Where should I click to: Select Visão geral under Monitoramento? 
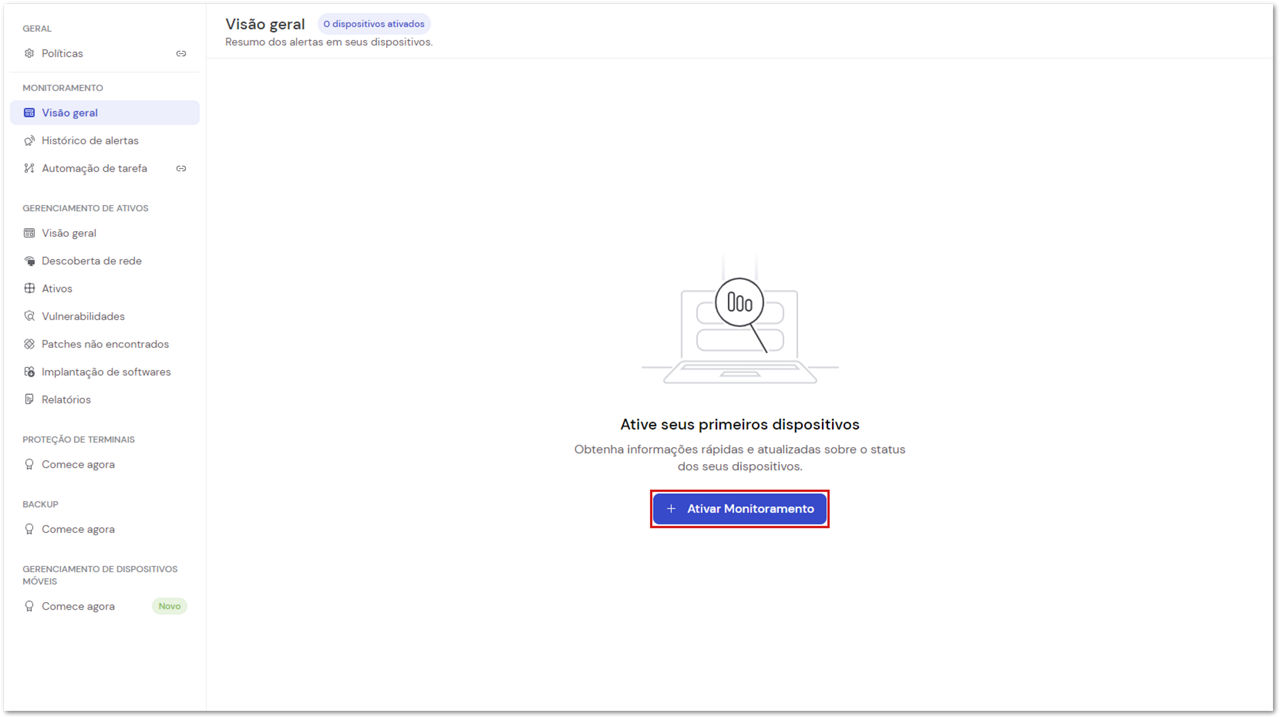[105, 113]
